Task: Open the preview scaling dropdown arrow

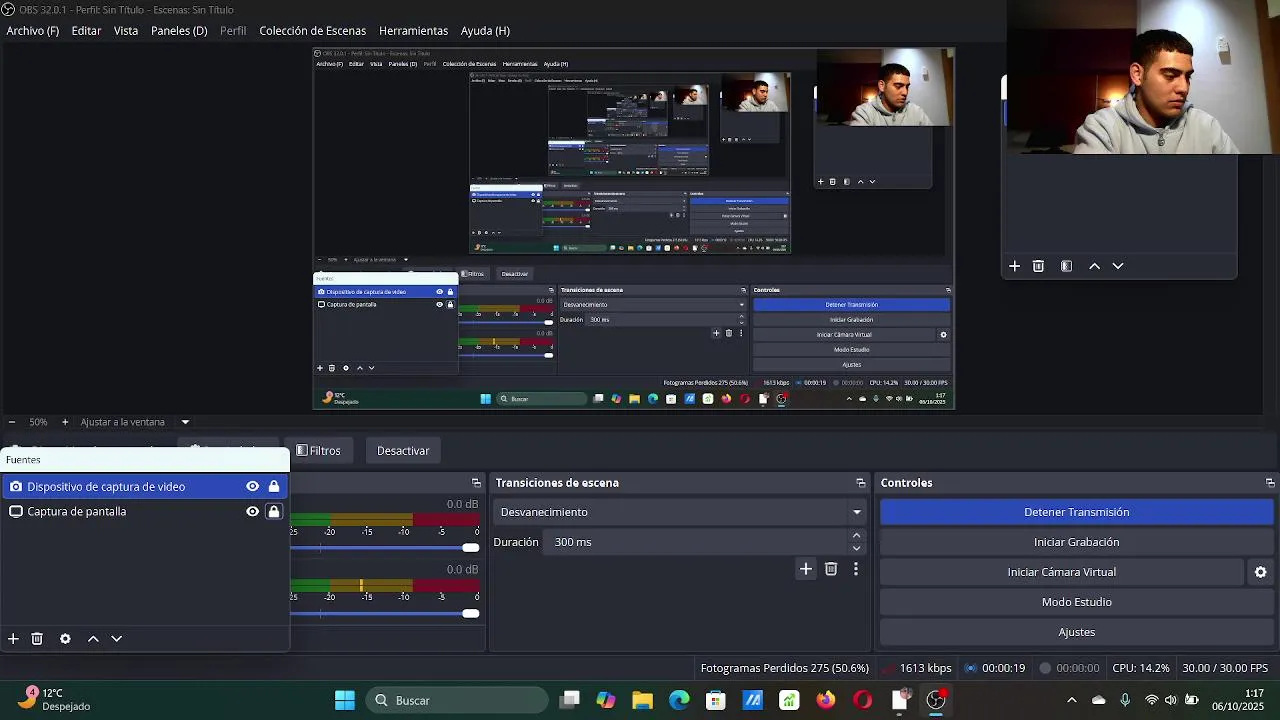Action: (185, 422)
